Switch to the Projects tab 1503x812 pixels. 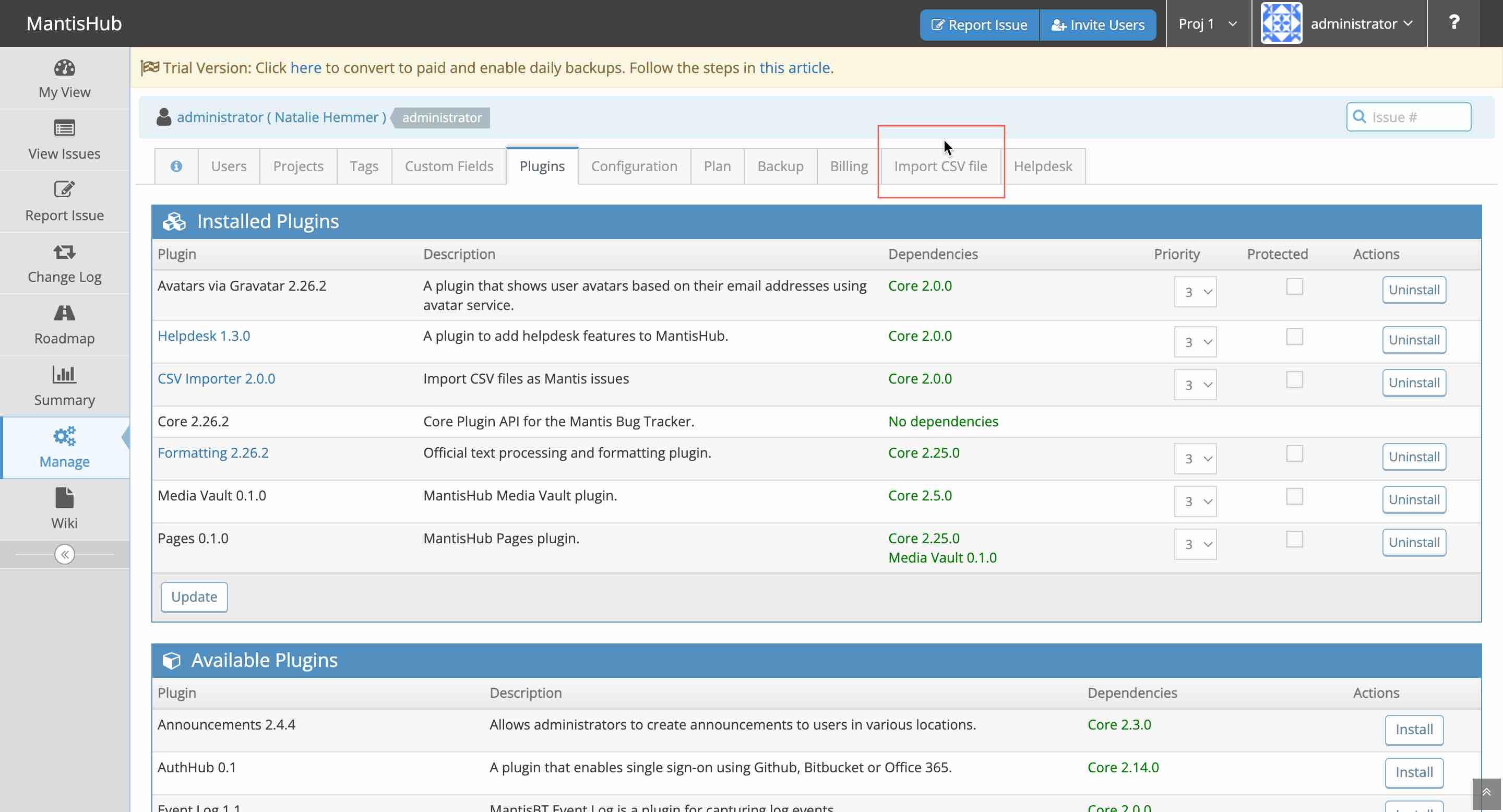coord(298,166)
